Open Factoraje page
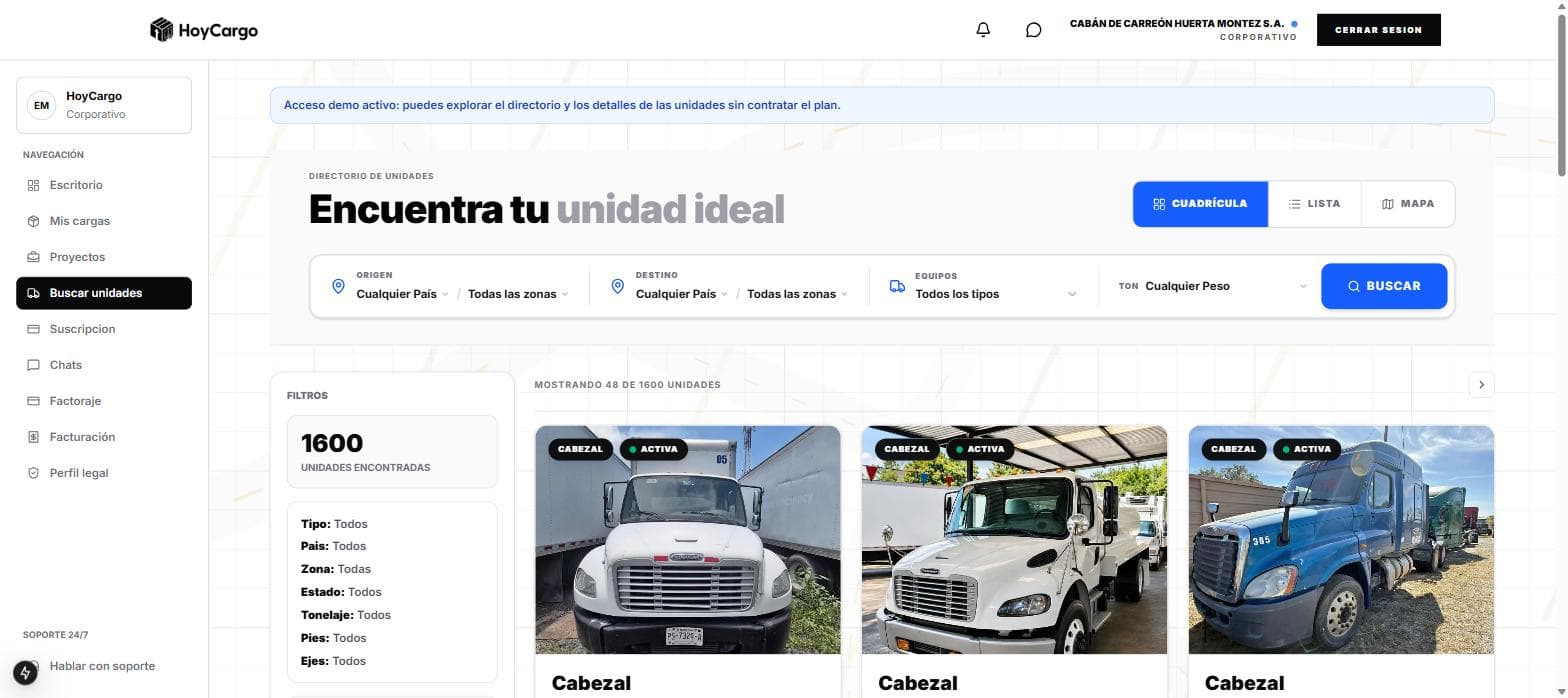1568x698 pixels. point(104,401)
